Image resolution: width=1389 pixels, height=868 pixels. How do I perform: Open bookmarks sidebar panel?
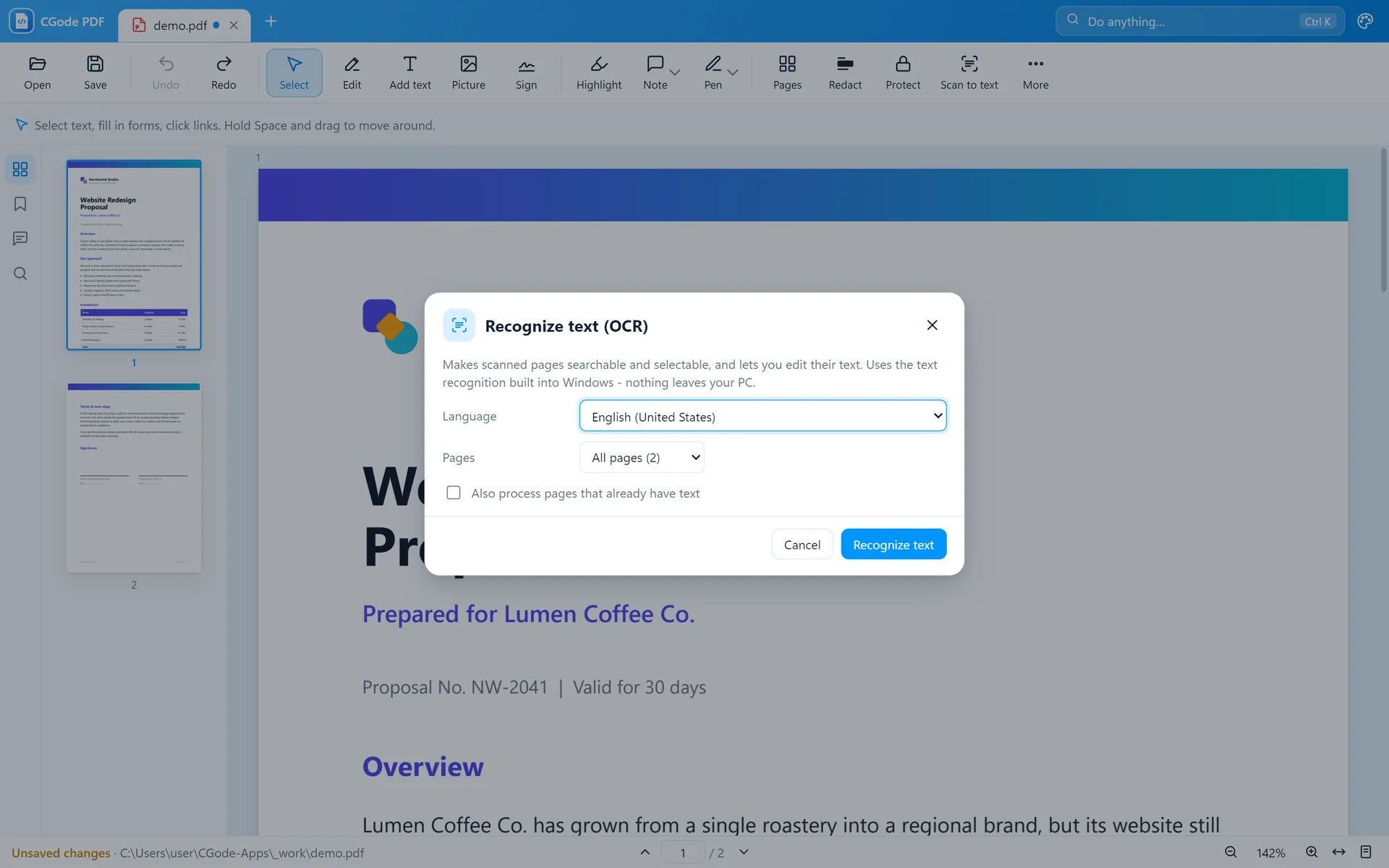[x=20, y=204]
